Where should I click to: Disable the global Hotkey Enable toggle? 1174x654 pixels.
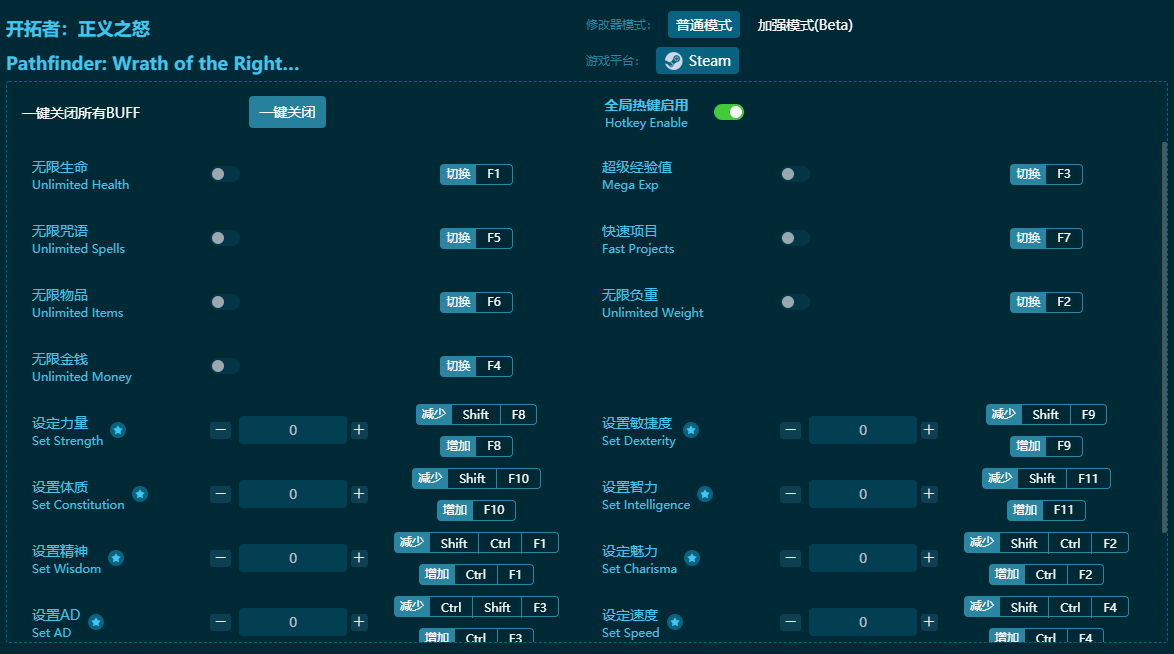(729, 112)
